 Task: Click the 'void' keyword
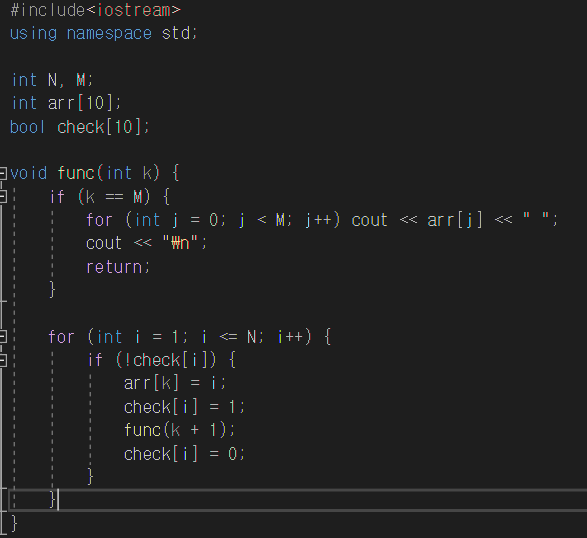pos(28,173)
